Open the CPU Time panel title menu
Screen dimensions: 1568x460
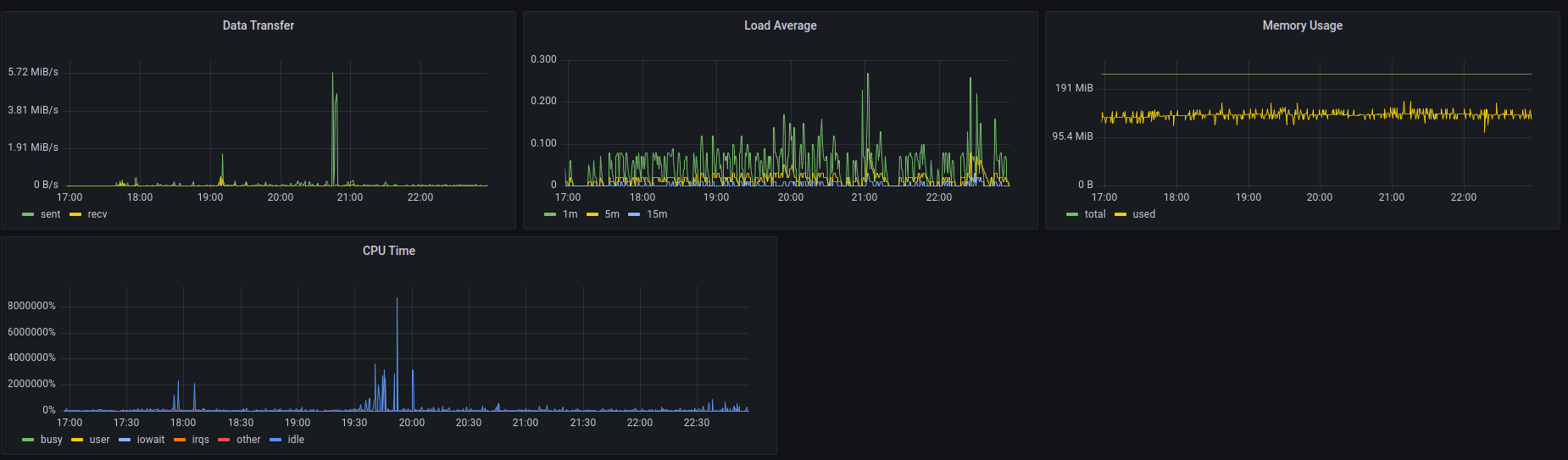point(389,251)
